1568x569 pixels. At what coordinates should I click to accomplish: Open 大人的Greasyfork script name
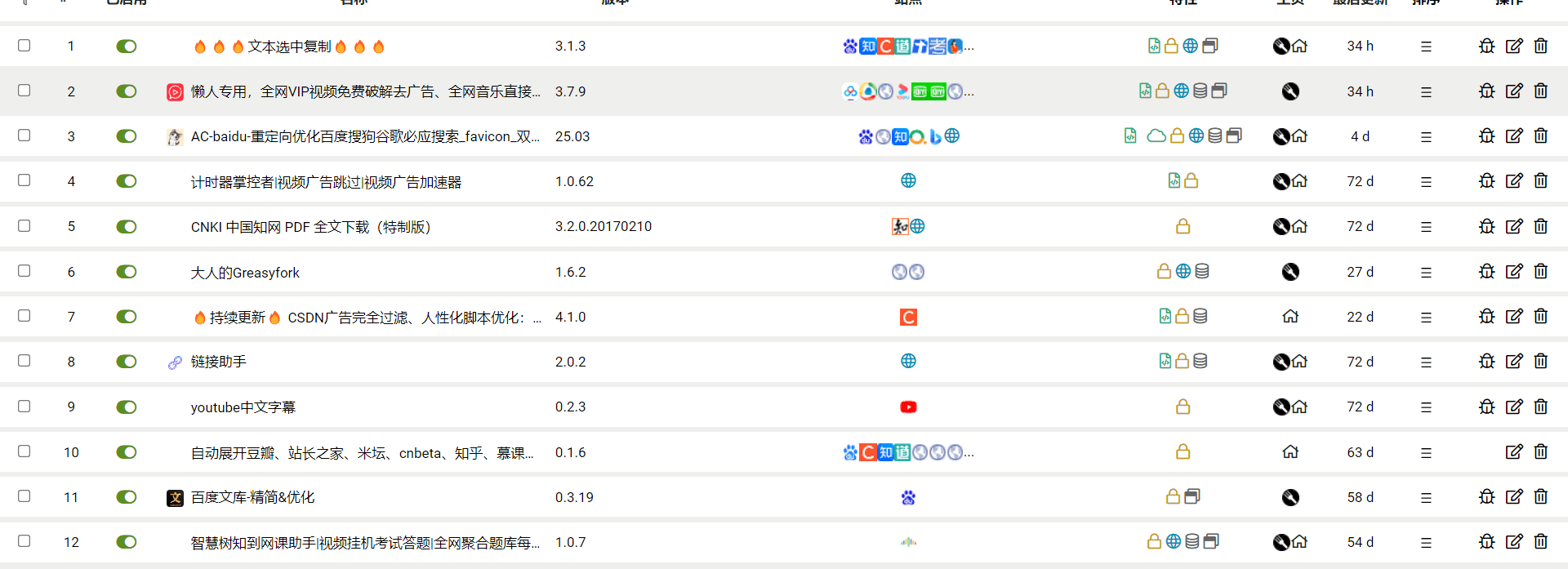tap(245, 273)
